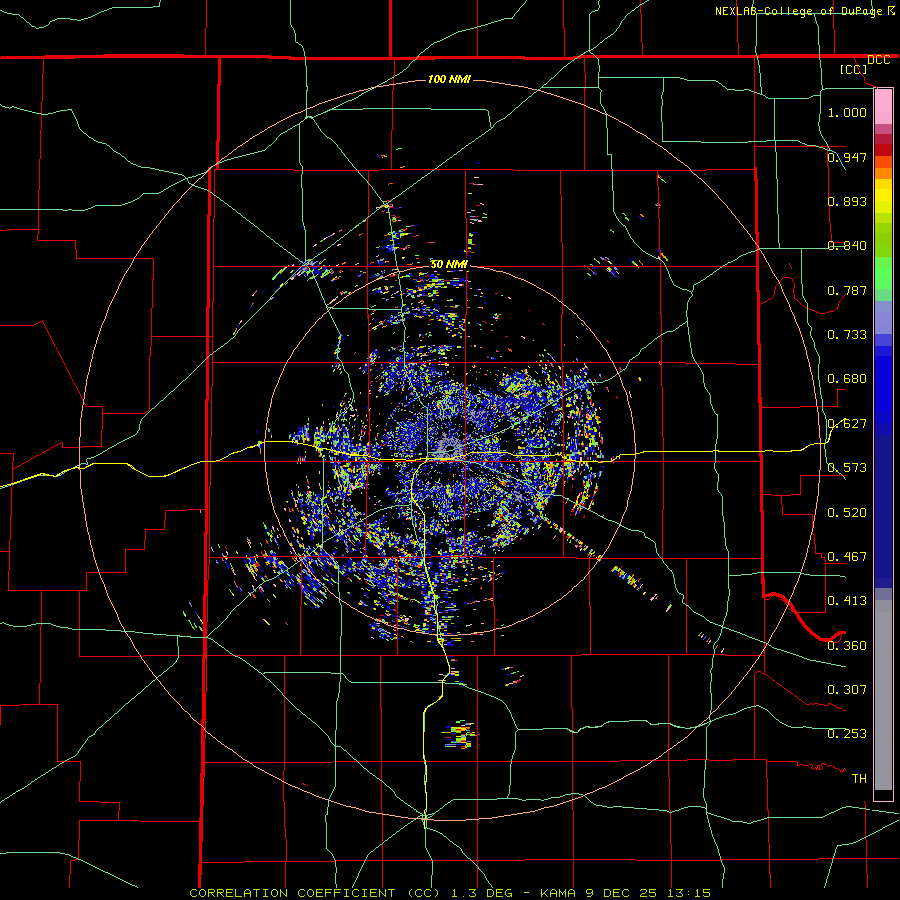
Task: Pick the pink segment at the color bar top
Action: [883, 106]
